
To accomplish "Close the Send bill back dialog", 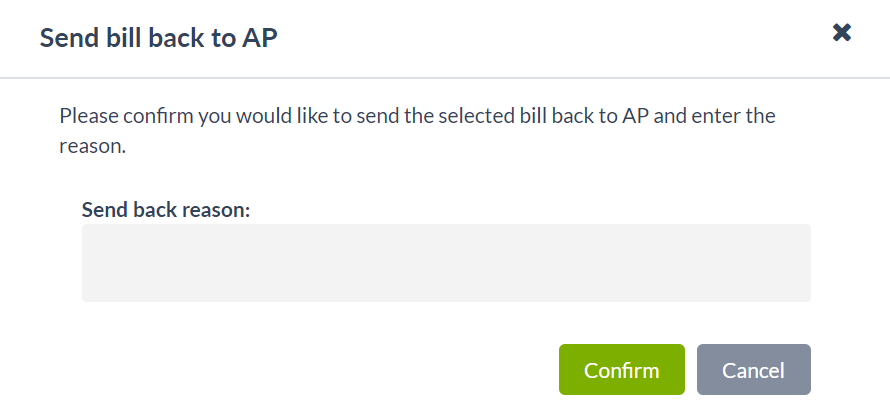I will (x=842, y=33).
